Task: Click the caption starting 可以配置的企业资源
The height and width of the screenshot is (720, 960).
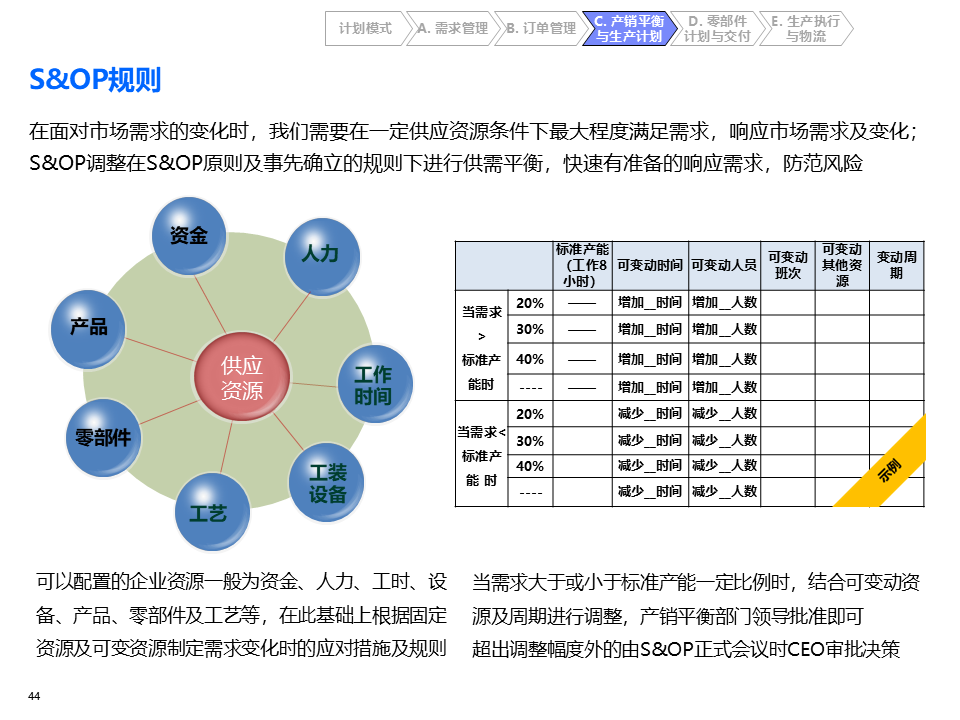Action: [241, 615]
